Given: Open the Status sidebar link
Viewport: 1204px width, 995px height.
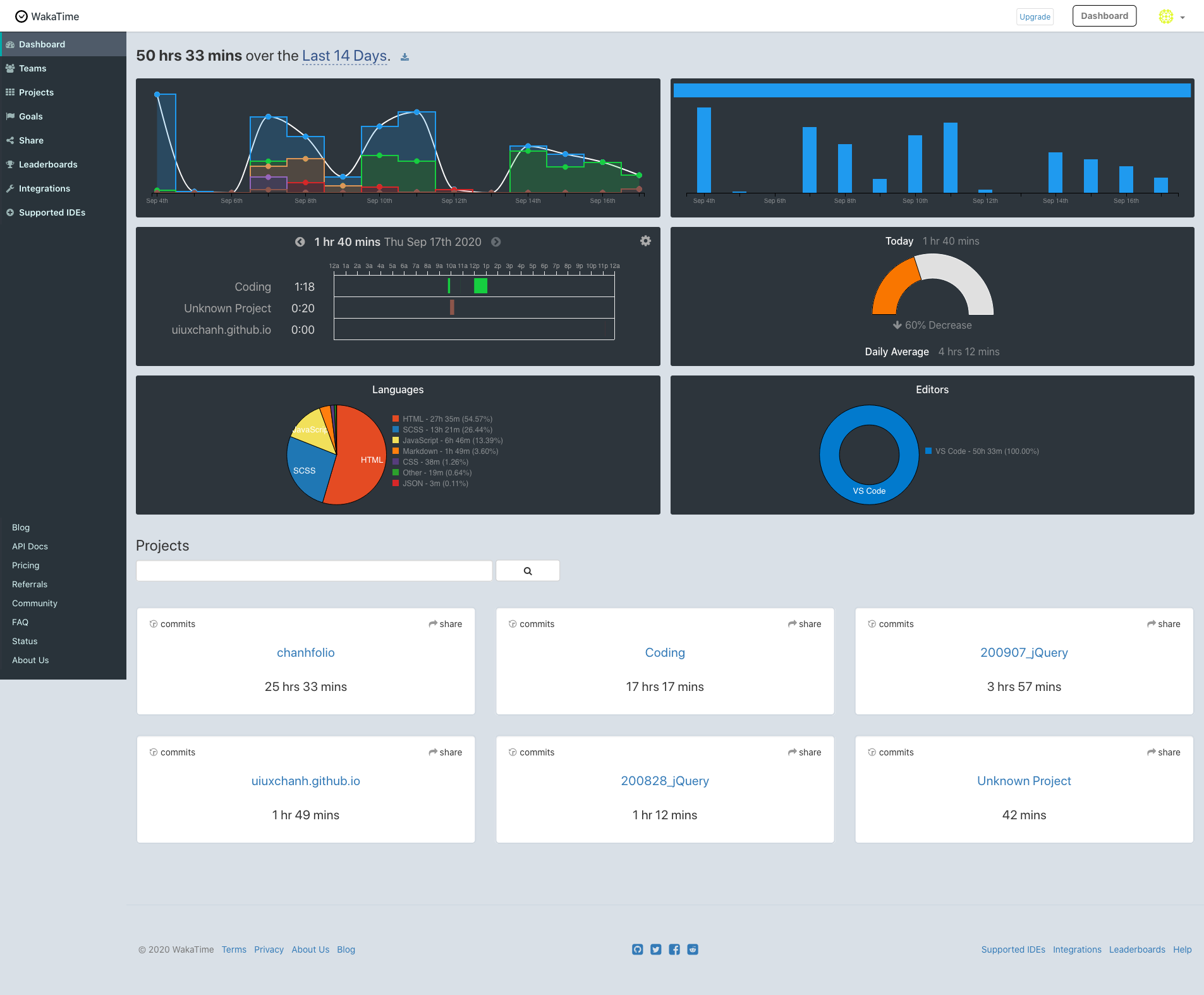Looking at the screenshot, I should [x=25, y=641].
